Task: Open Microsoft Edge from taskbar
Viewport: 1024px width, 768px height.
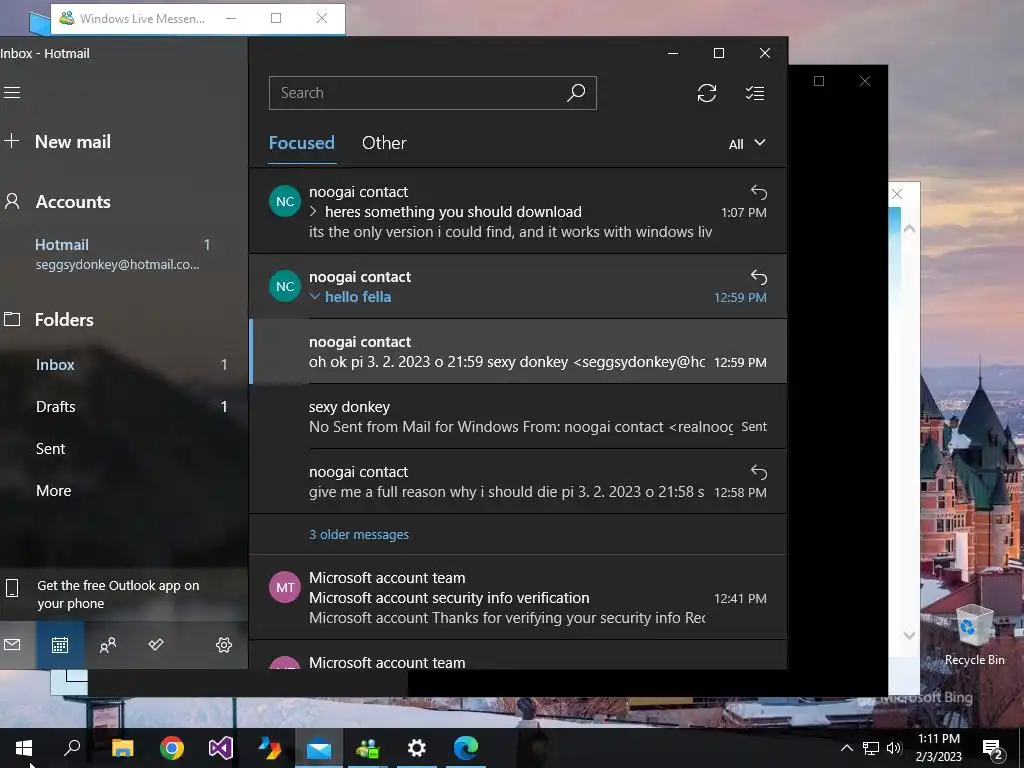Action: coord(466,748)
